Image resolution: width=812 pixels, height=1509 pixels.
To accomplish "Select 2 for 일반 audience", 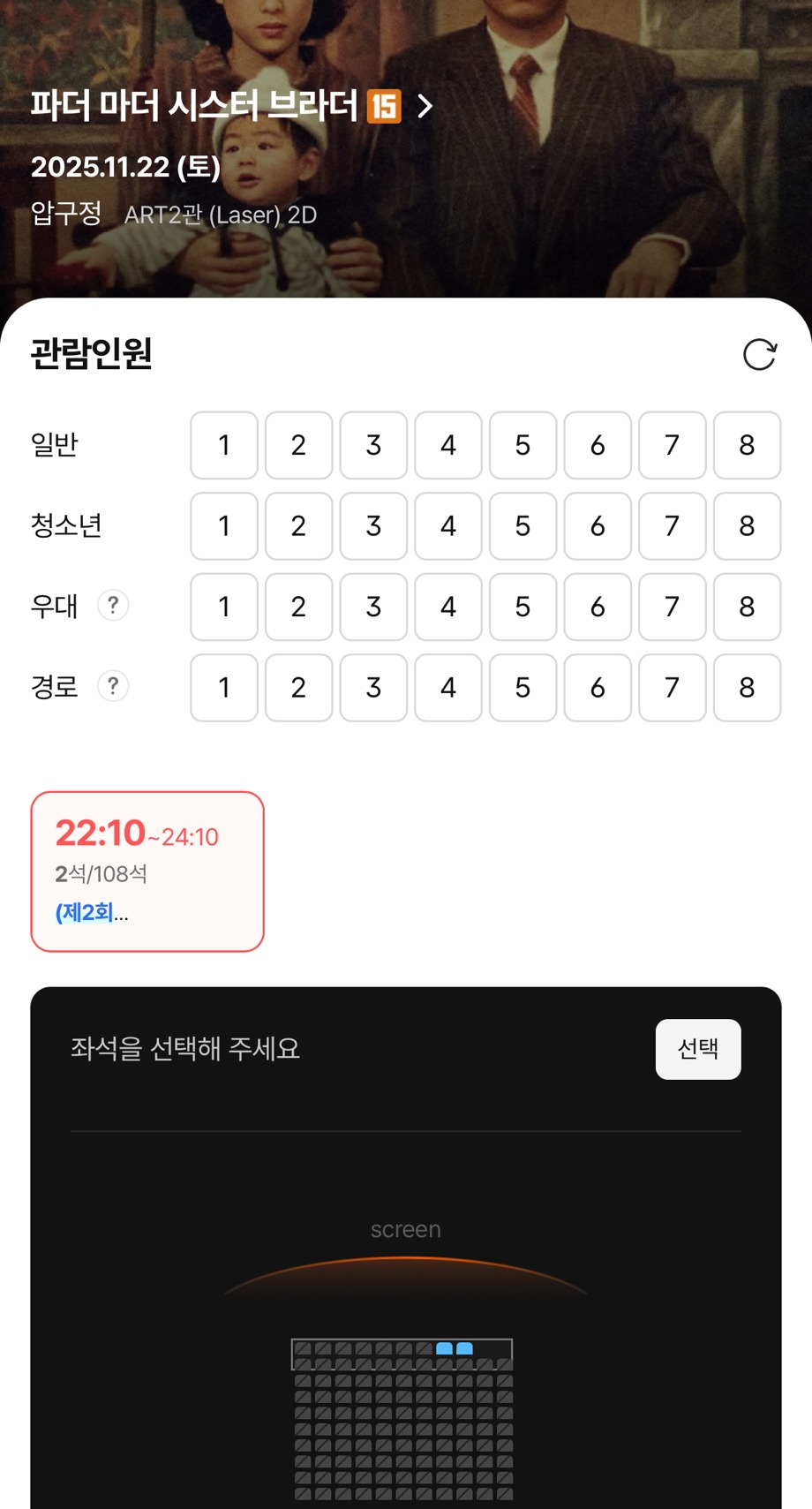I will coord(298,445).
